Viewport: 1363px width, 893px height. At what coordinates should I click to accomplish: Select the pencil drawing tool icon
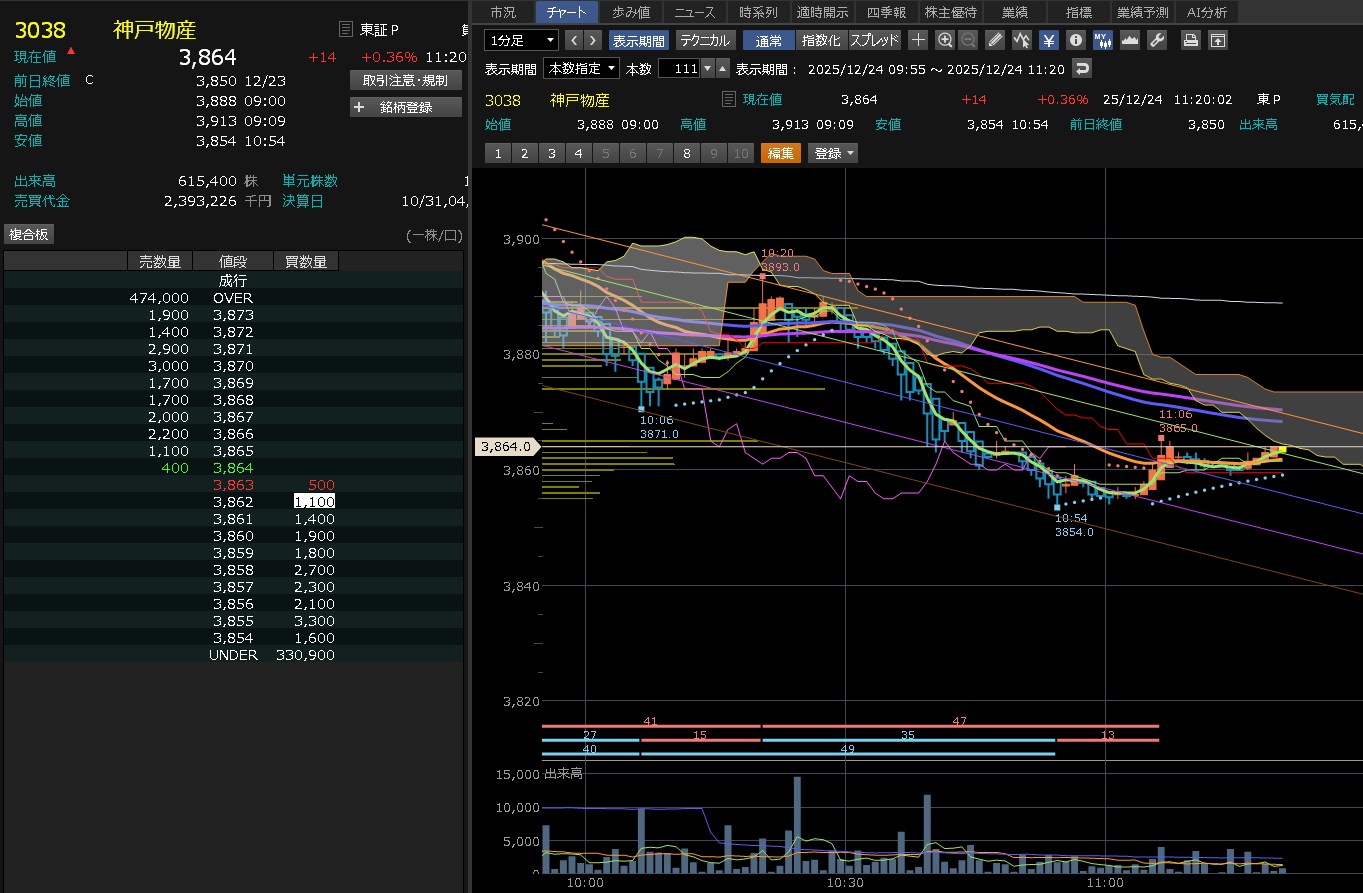994,40
